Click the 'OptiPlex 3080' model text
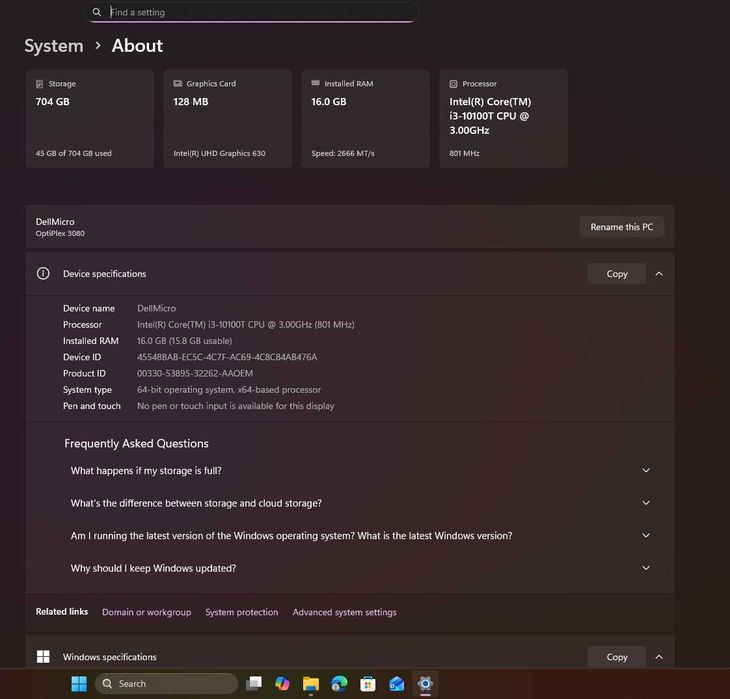 click(60, 233)
